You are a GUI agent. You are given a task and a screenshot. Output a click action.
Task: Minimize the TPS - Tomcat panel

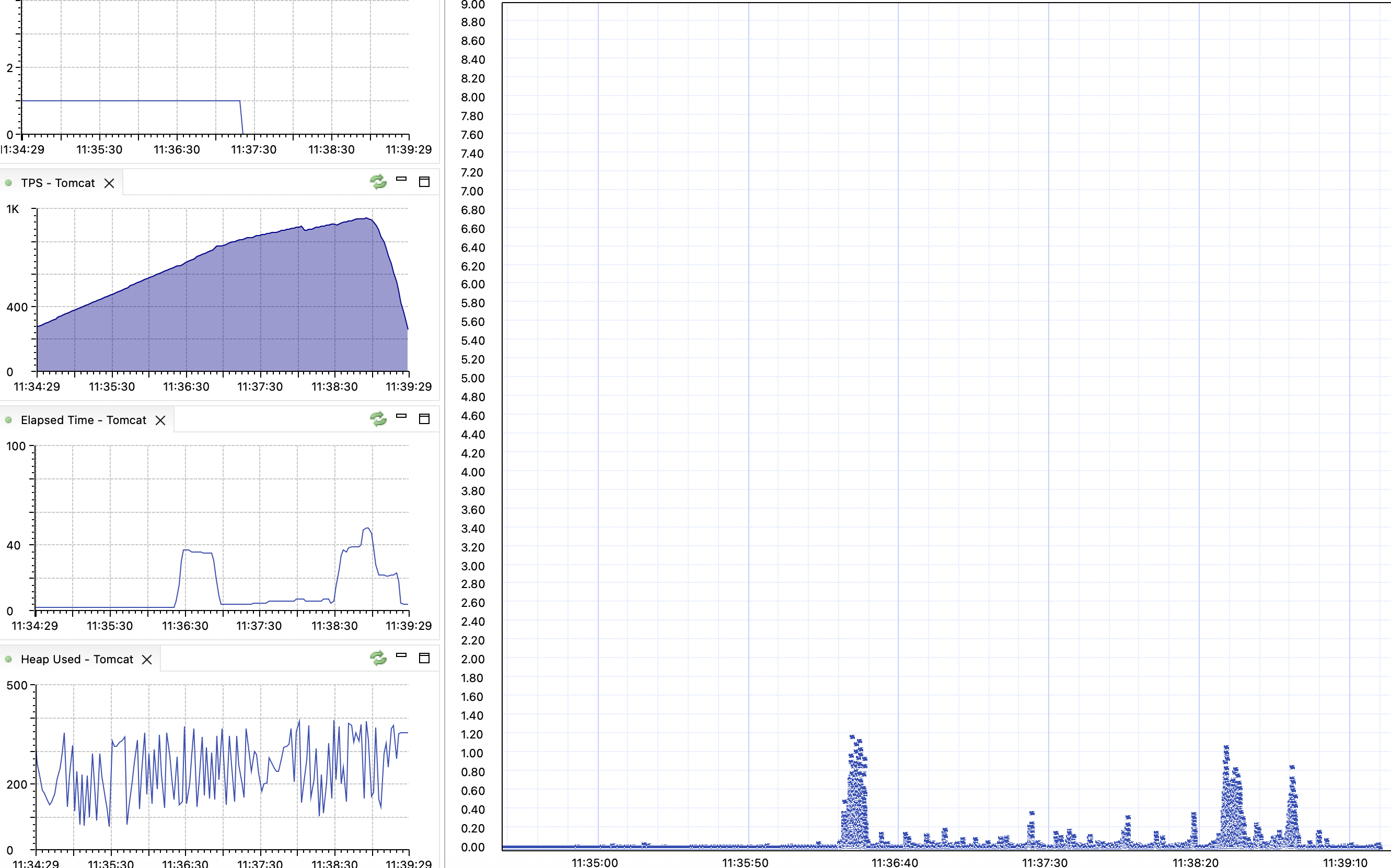(x=401, y=180)
